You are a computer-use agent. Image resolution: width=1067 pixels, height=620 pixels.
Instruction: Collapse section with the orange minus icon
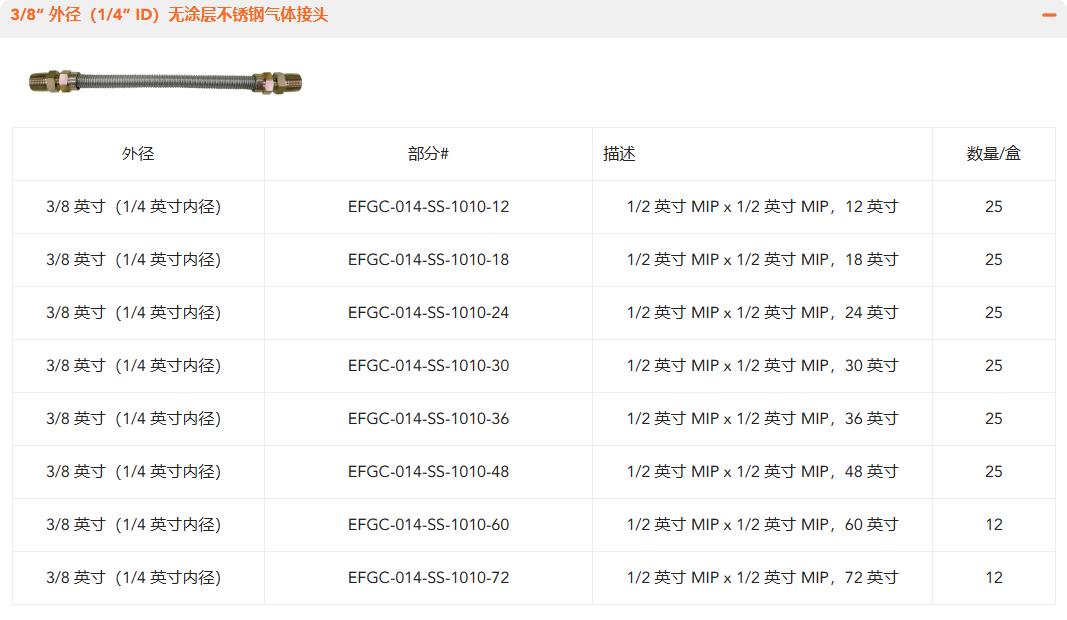(x=1049, y=15)
